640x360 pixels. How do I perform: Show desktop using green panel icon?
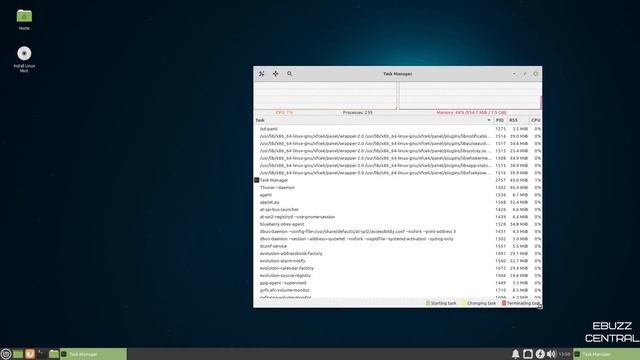click(18, 354)
